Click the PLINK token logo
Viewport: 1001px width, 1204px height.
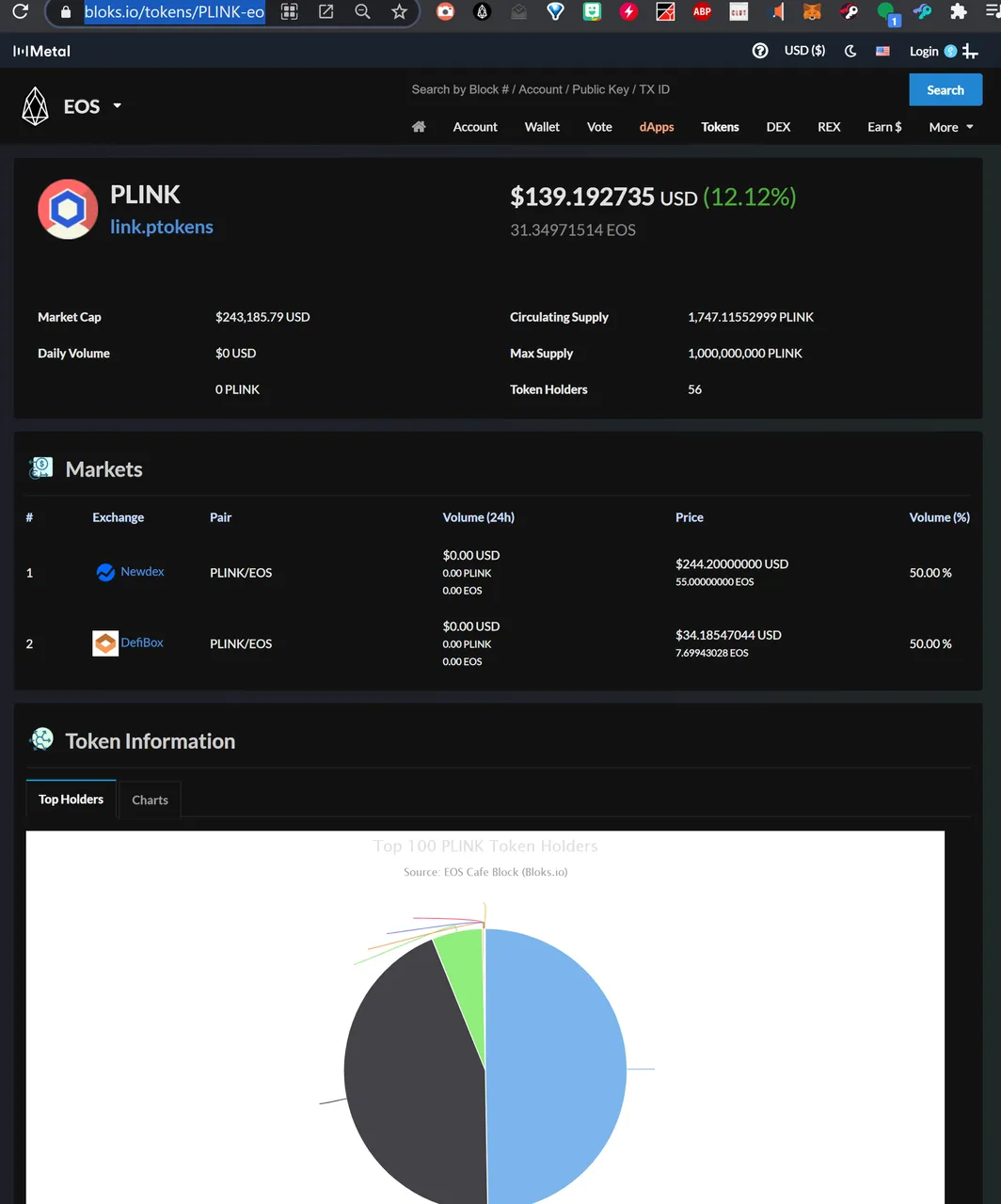(68, 209)
